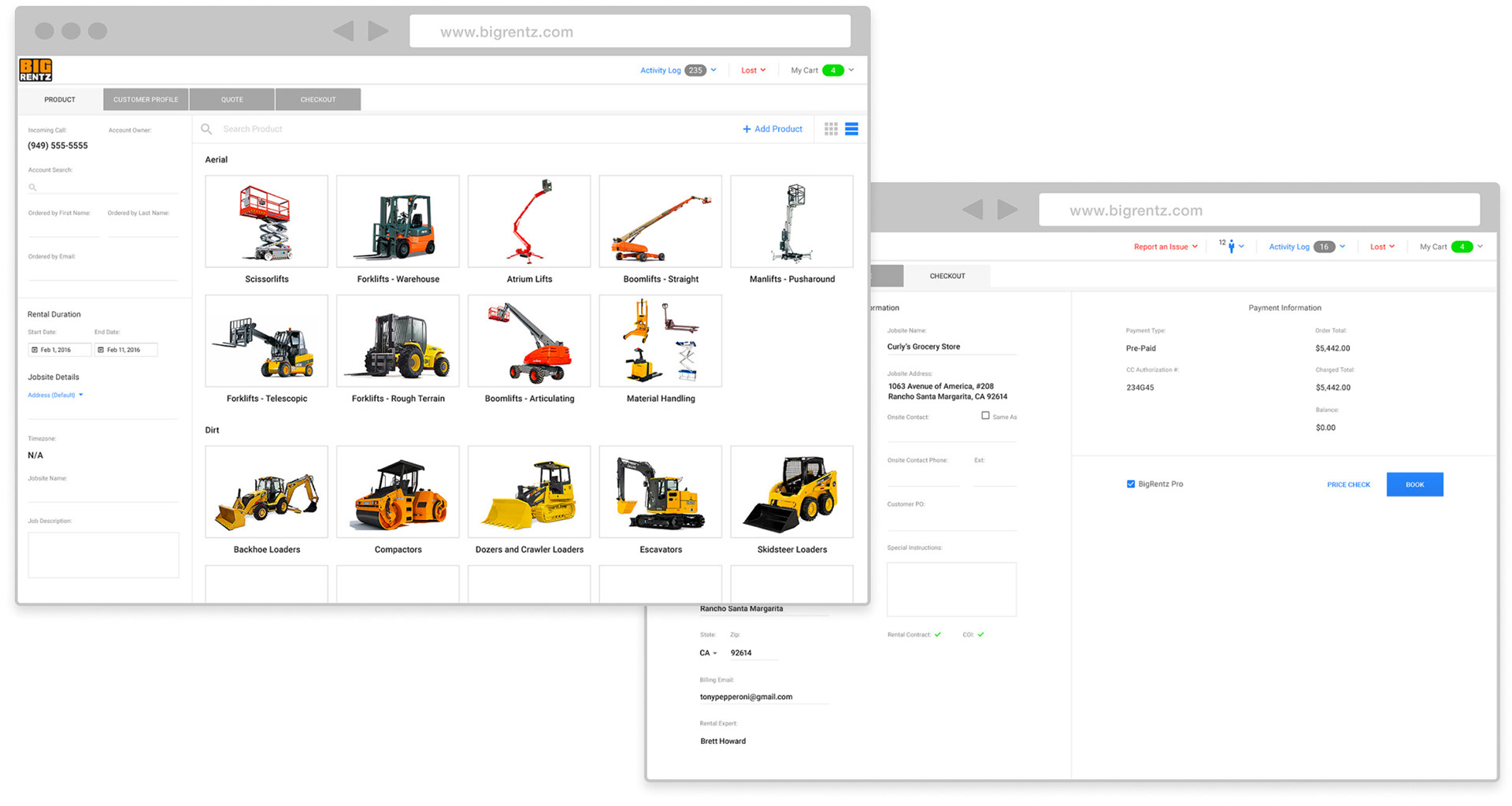This screenshot has height=806, width=1512.
Task: Click the BigRentz logo
Action: pos(35,70)
